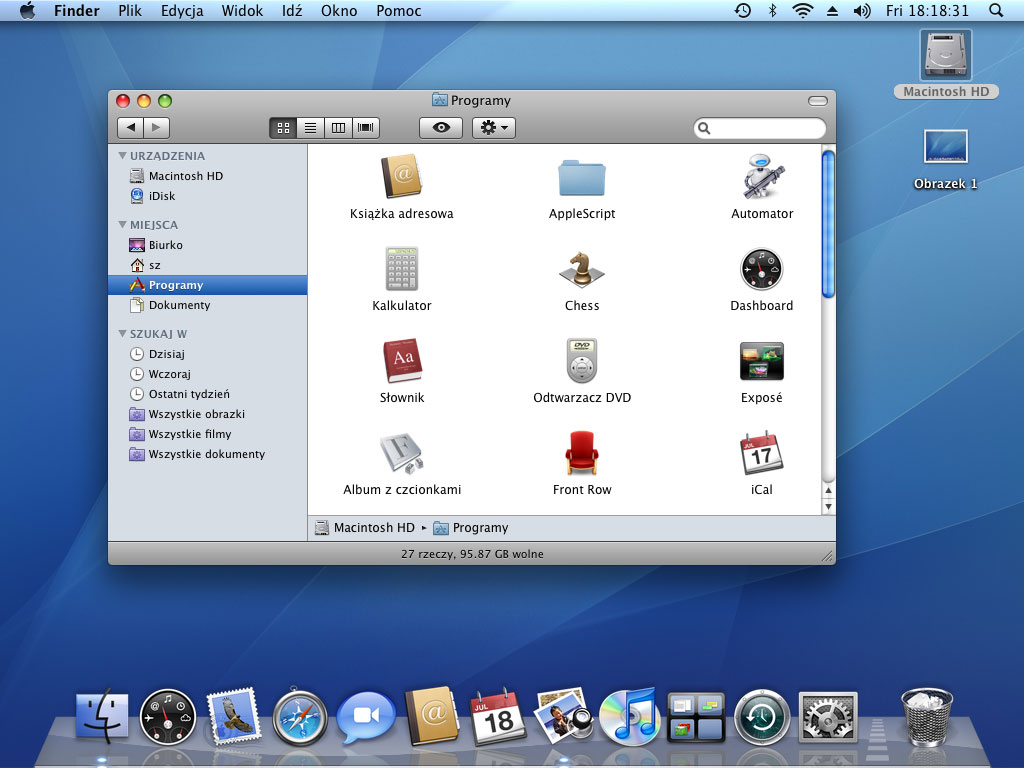1024x768 pixels.
Task: Open Spaces from the Dock
Action: 696,717
